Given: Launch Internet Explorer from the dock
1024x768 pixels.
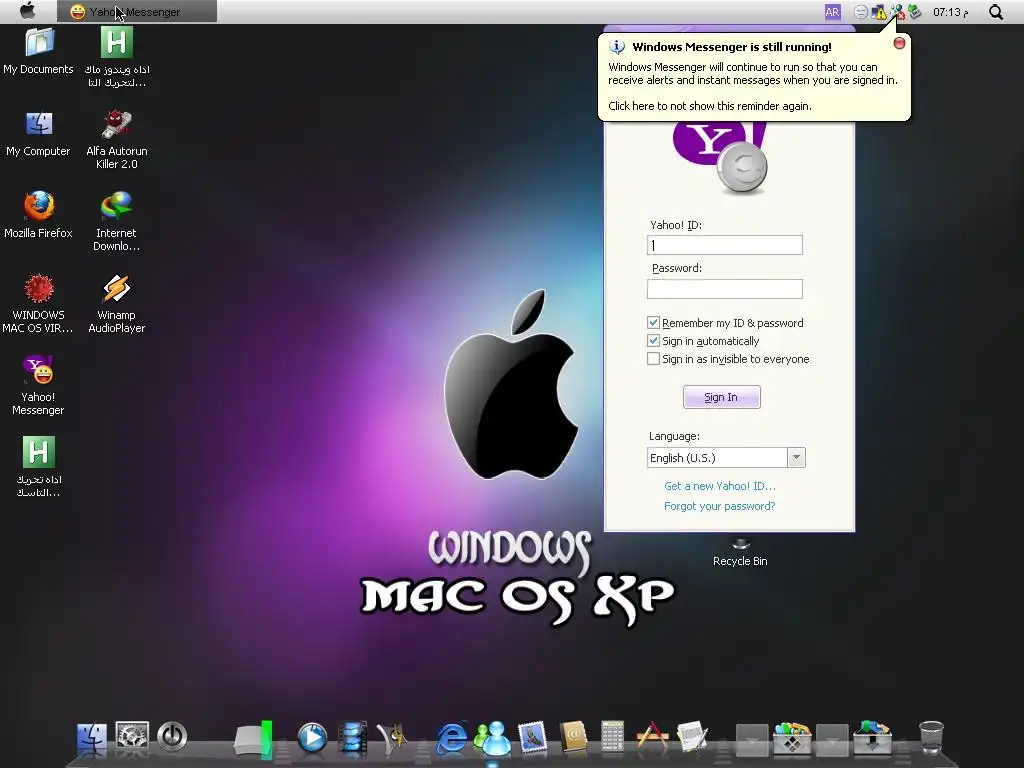Looking at the screenshot, I should [x=452, y=738].
